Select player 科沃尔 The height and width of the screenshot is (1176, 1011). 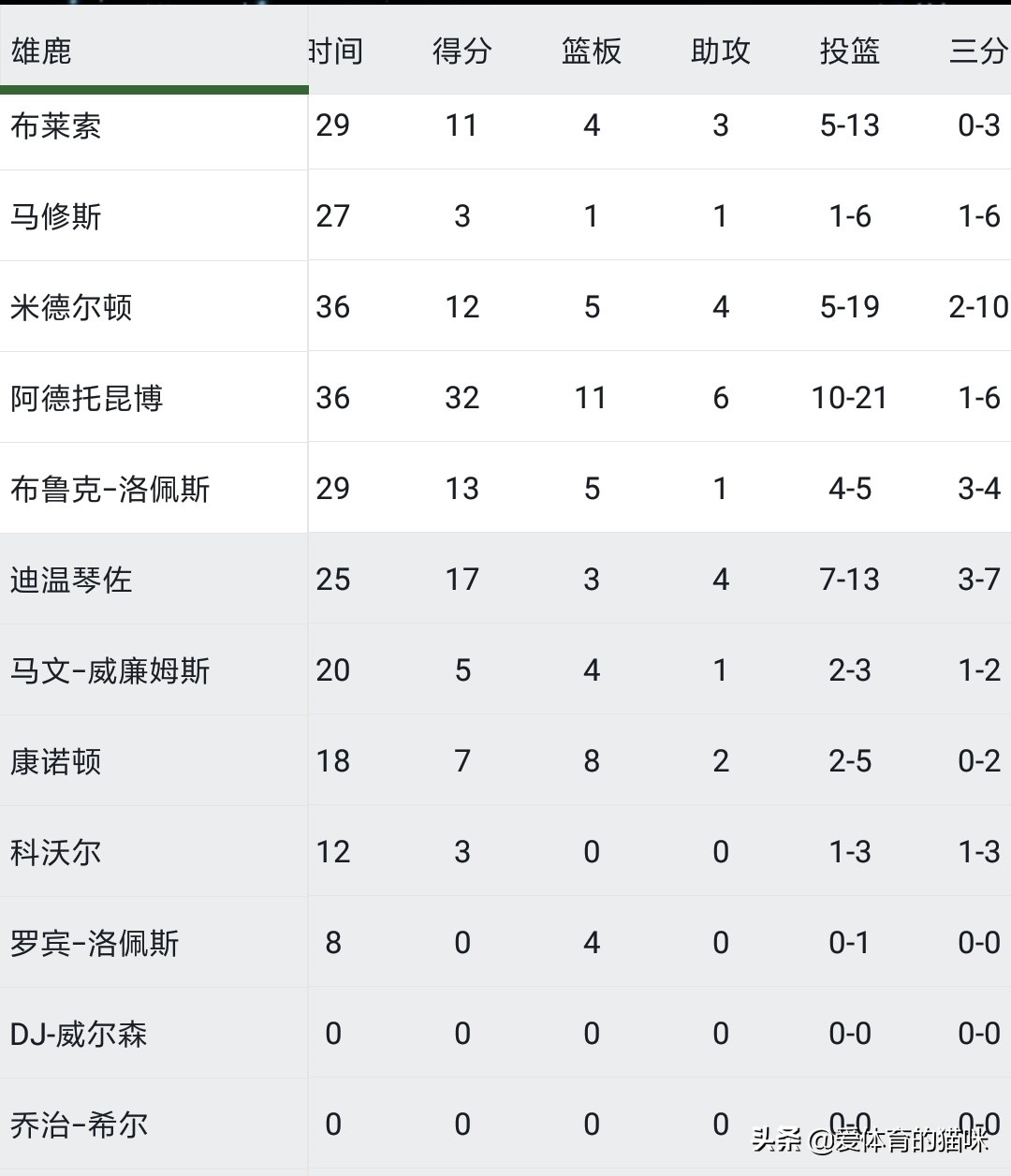pyautogui.click(x=56, y=852)
